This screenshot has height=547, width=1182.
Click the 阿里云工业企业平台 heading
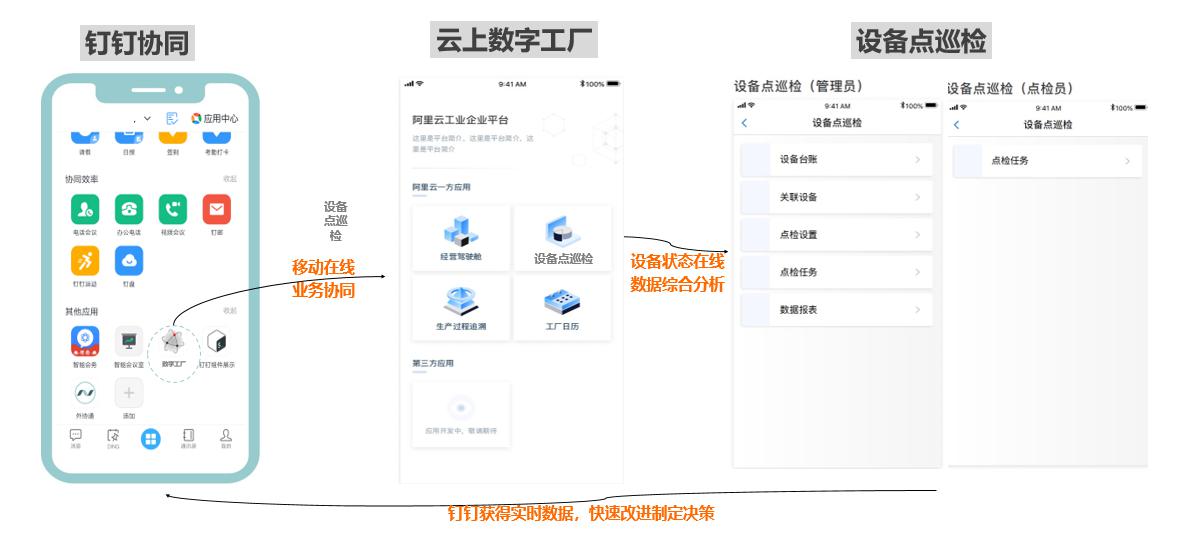pos(461,120)
